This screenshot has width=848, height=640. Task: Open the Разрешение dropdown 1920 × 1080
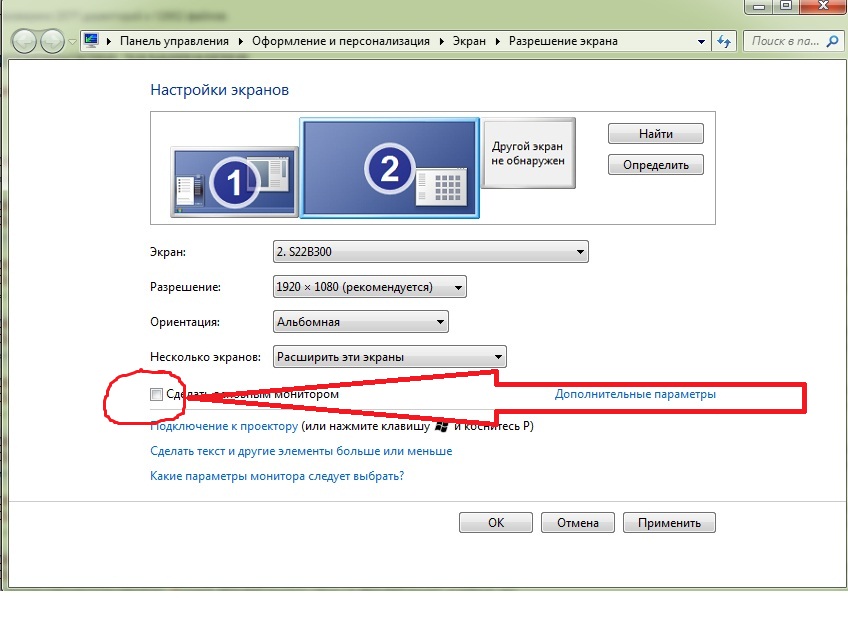[x=369, y=287]
